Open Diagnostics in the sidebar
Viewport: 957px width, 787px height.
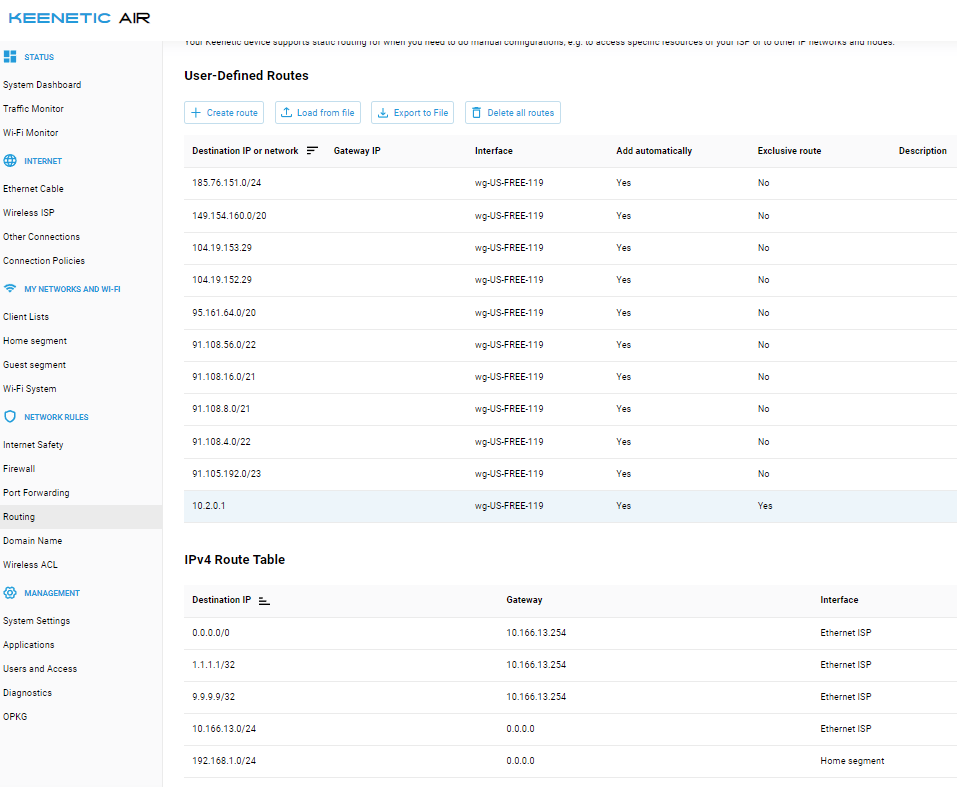(28, 693)
